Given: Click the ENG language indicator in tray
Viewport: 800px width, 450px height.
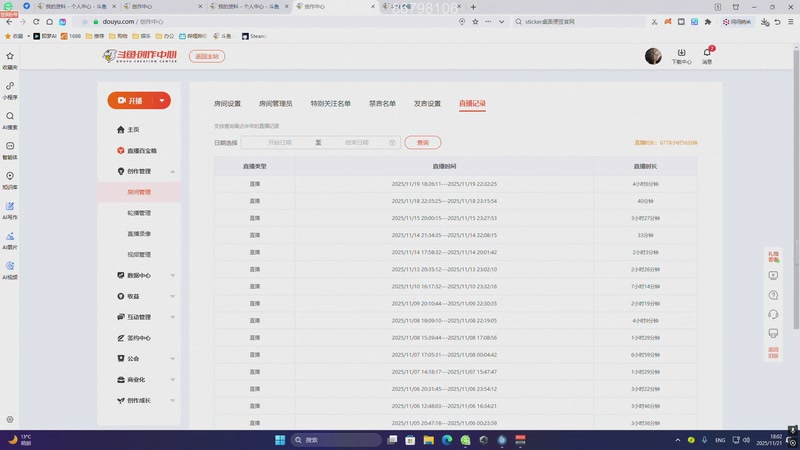Looking at the screenshot, I should pos(720,440).
